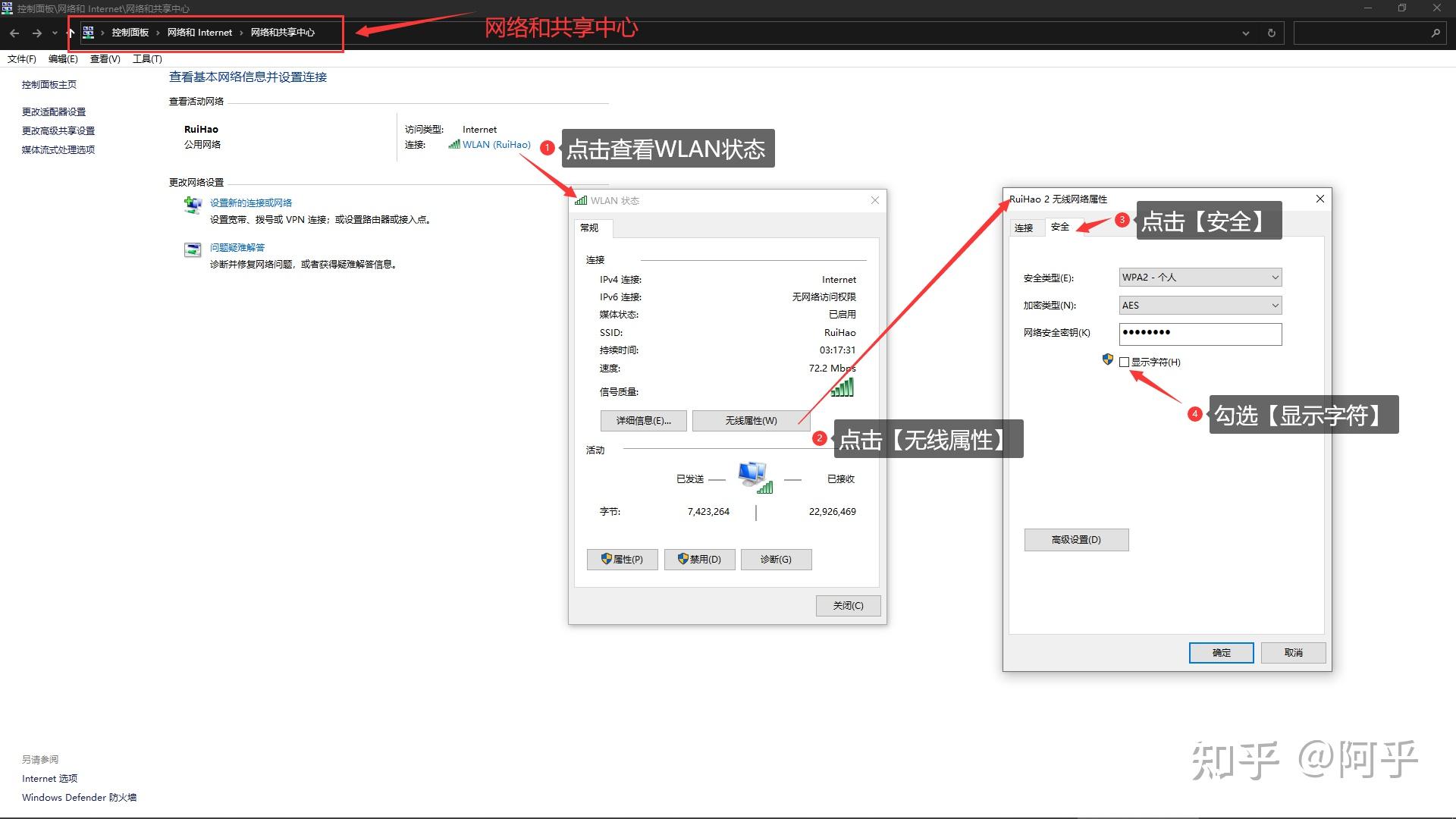Image resolution: width=1456 pixels, height=819 pixels.
Task: Click 取消 in wireless properties
Action: click(1294, 653)
